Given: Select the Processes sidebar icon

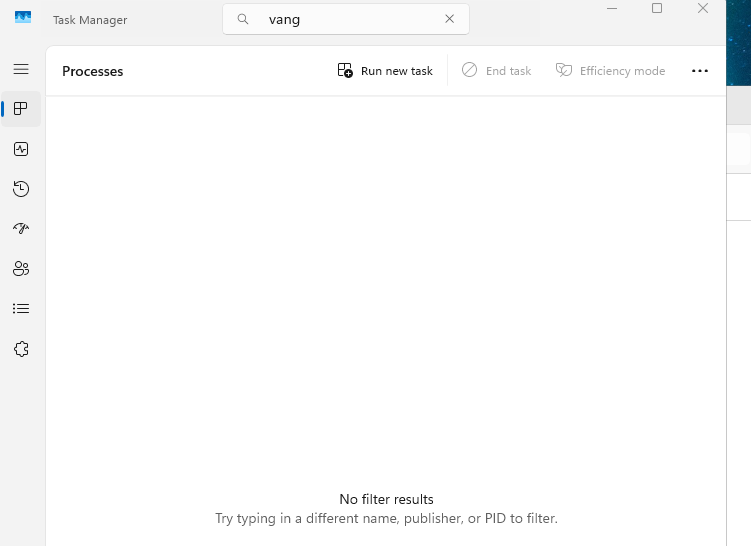Looking at the screenshot, I should point(21,109).
